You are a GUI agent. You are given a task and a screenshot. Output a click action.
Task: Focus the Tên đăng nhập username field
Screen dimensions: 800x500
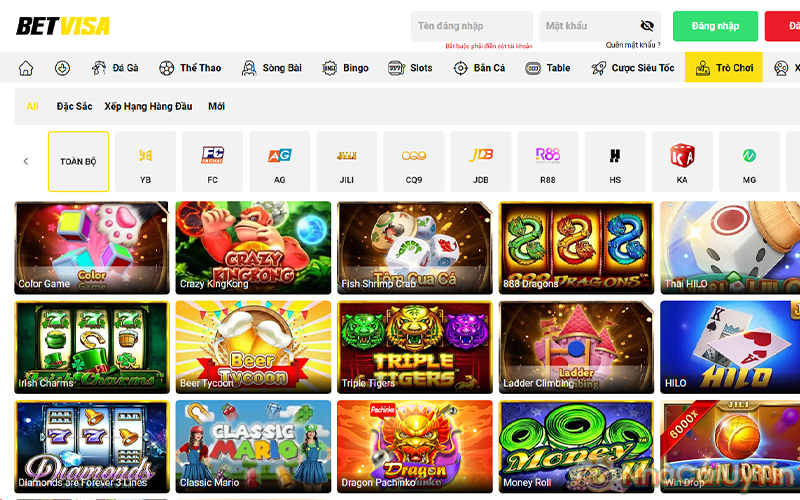[471, 26]
